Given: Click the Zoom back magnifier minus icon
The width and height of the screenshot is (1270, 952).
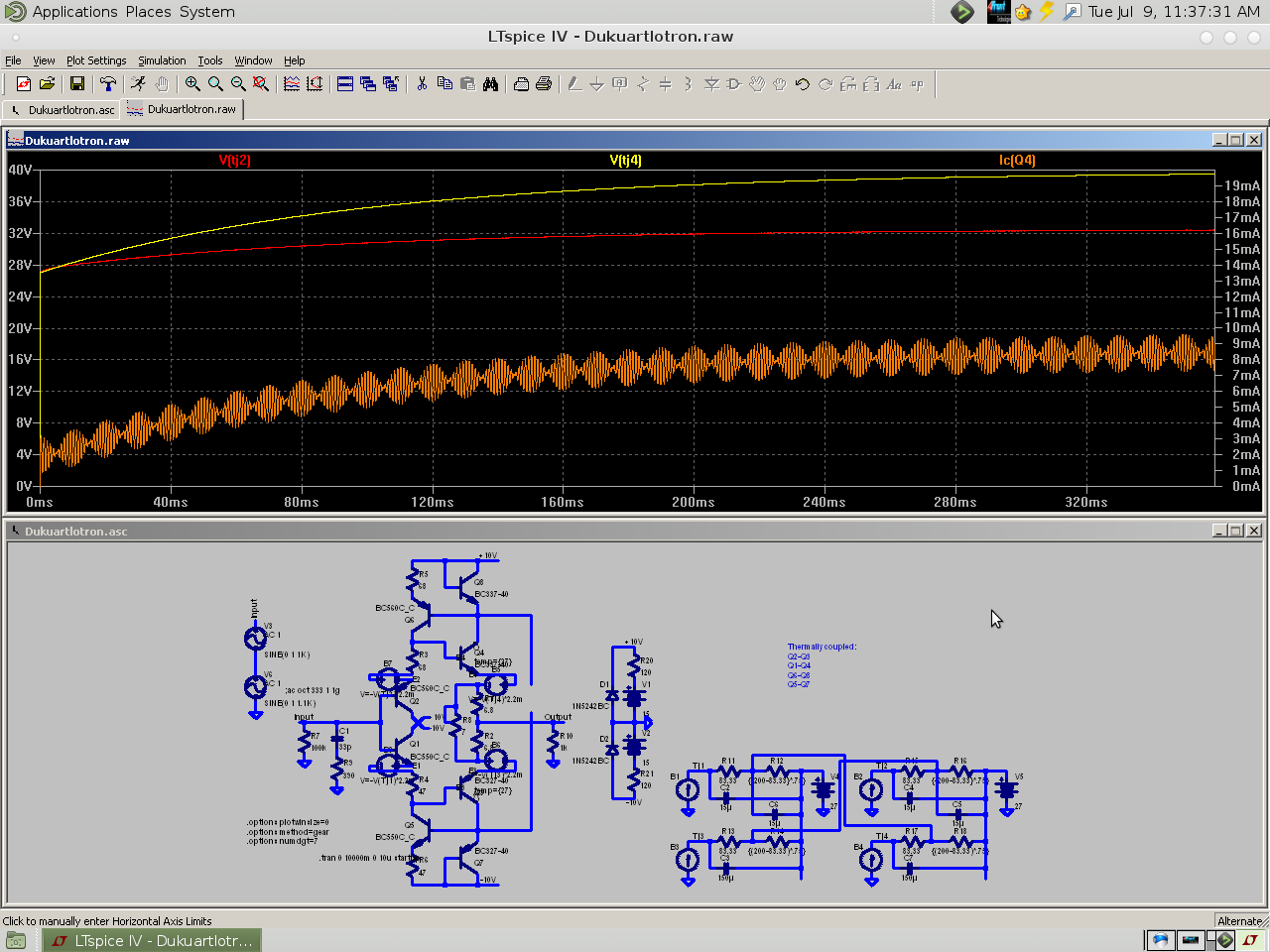Looking at the screenshot, I should (x=238, y=84).
